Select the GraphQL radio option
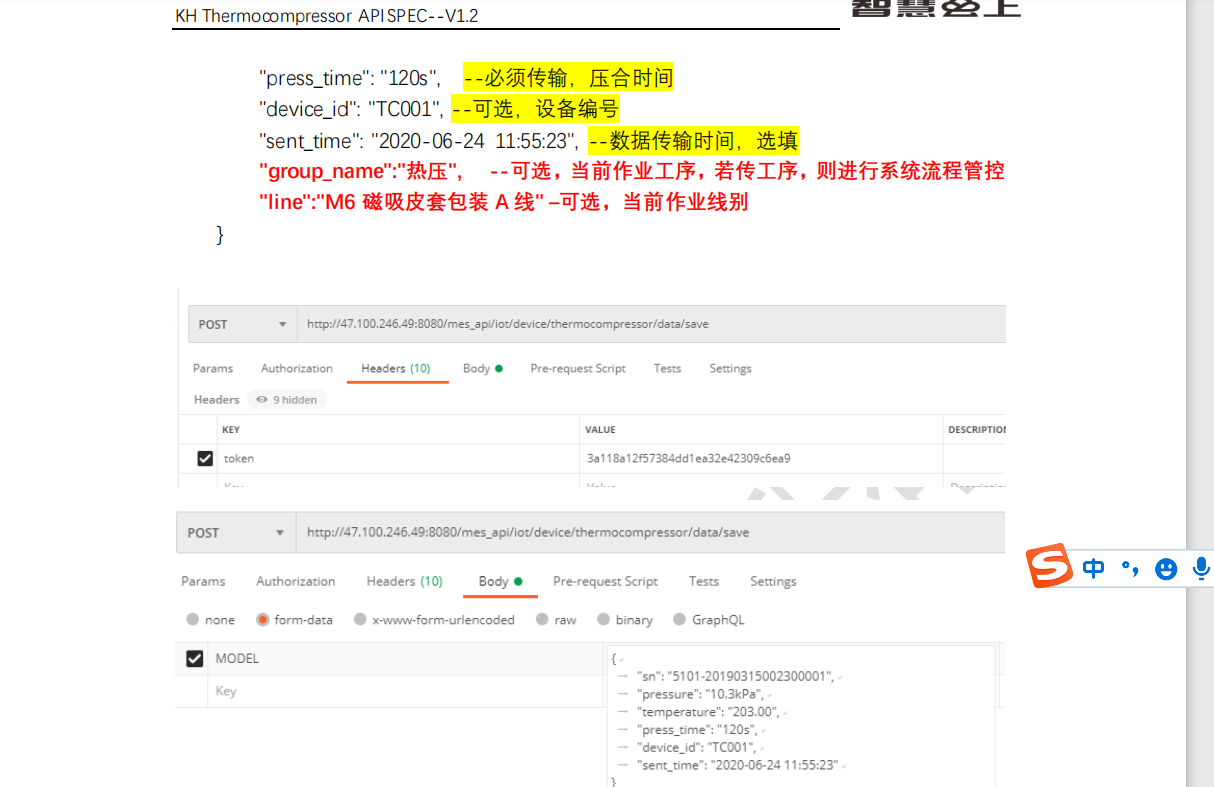This screenshot has height=787, width=1214. click(x=680, y=620)
